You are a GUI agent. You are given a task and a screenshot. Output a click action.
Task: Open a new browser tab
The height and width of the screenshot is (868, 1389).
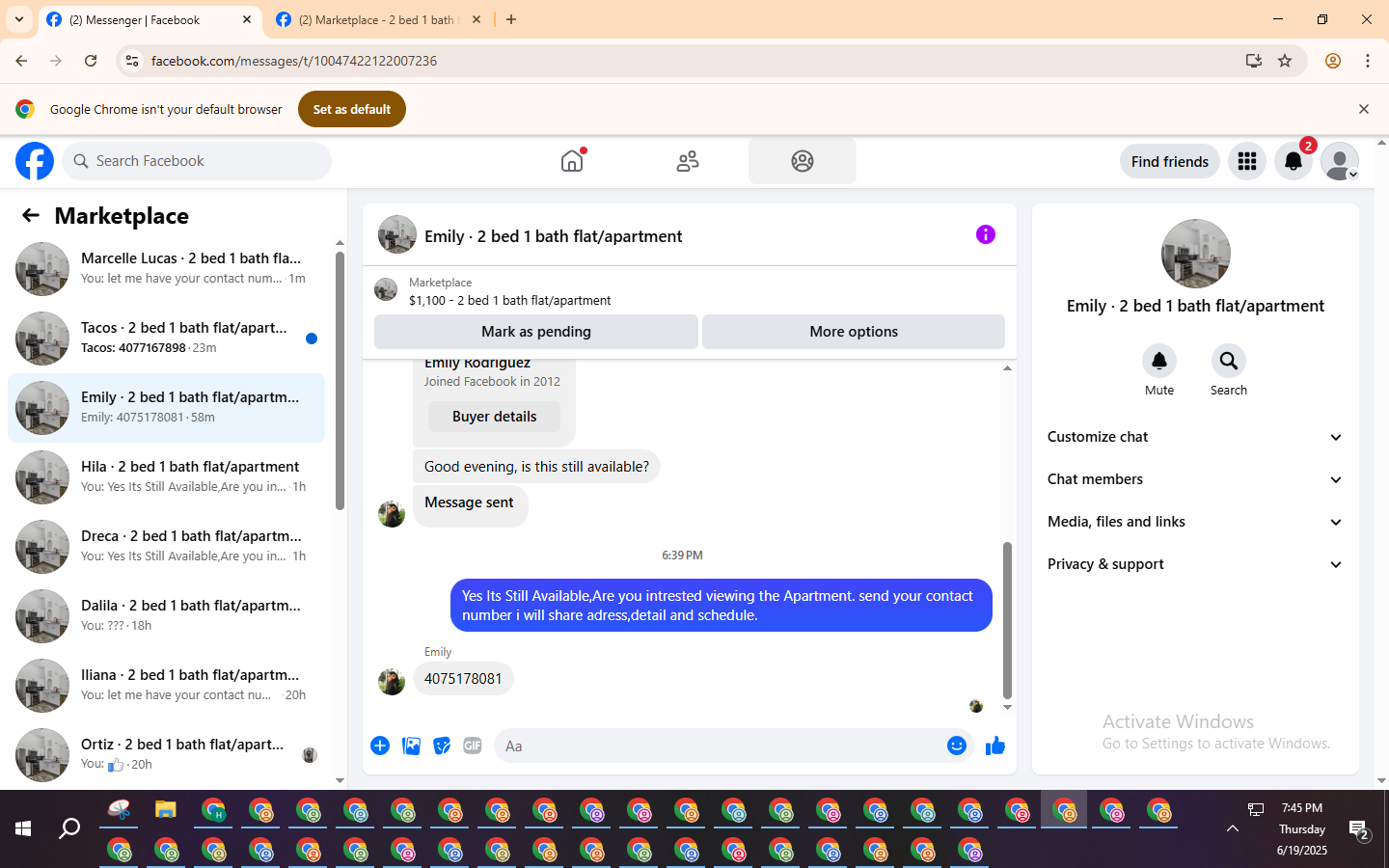click(x=511, y=19)
